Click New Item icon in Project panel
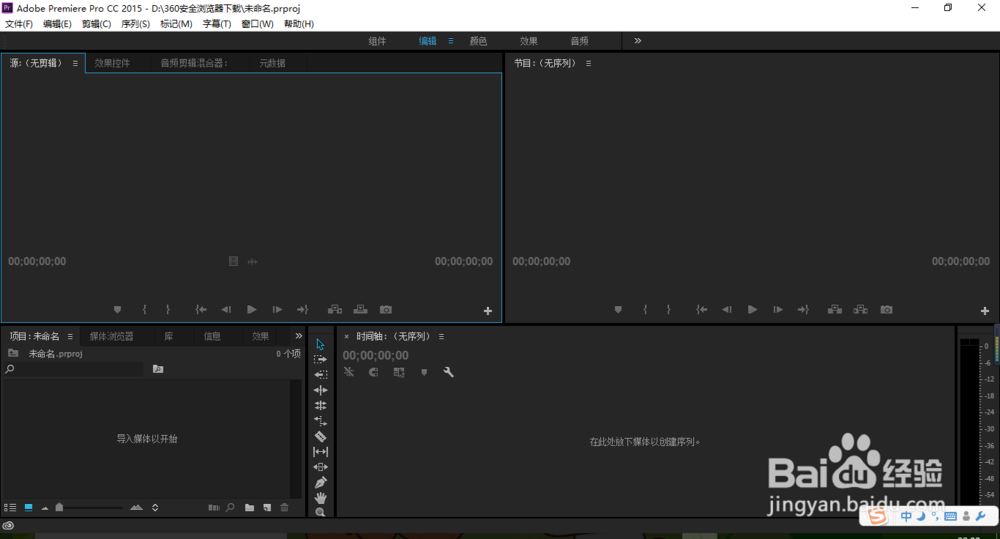1000x539 pixels. coord(267,508)
